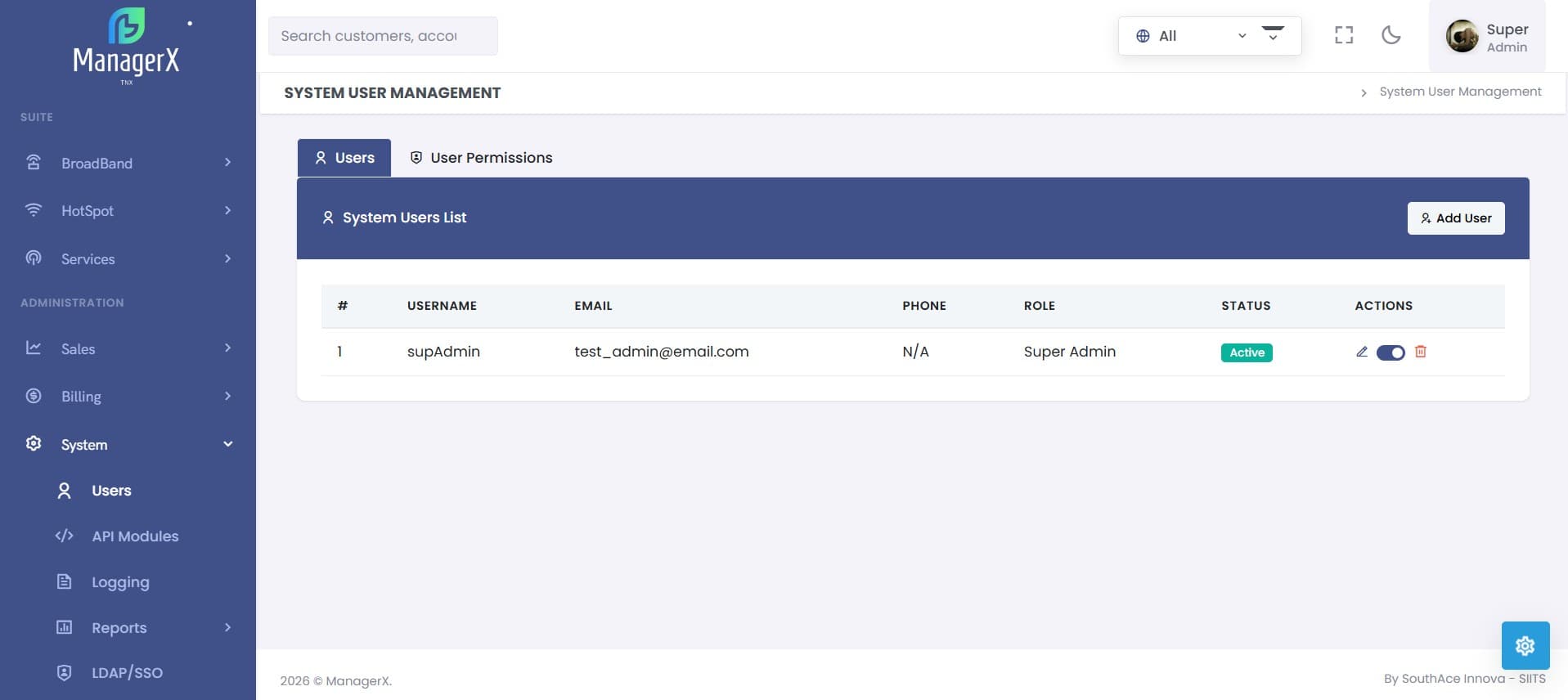Click System User Management breadcrumb link
The height and width of the screenshot is (700, 1568).
point(1460,92)
